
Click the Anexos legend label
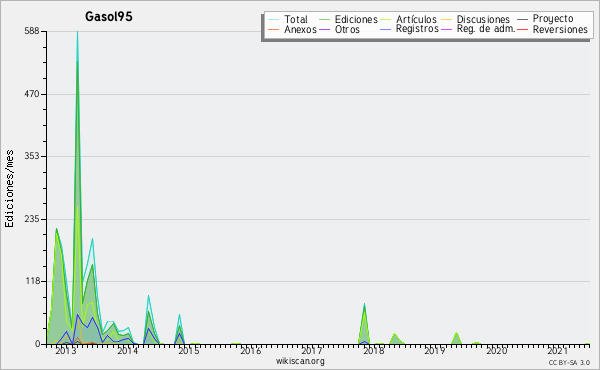coord(300,29)
